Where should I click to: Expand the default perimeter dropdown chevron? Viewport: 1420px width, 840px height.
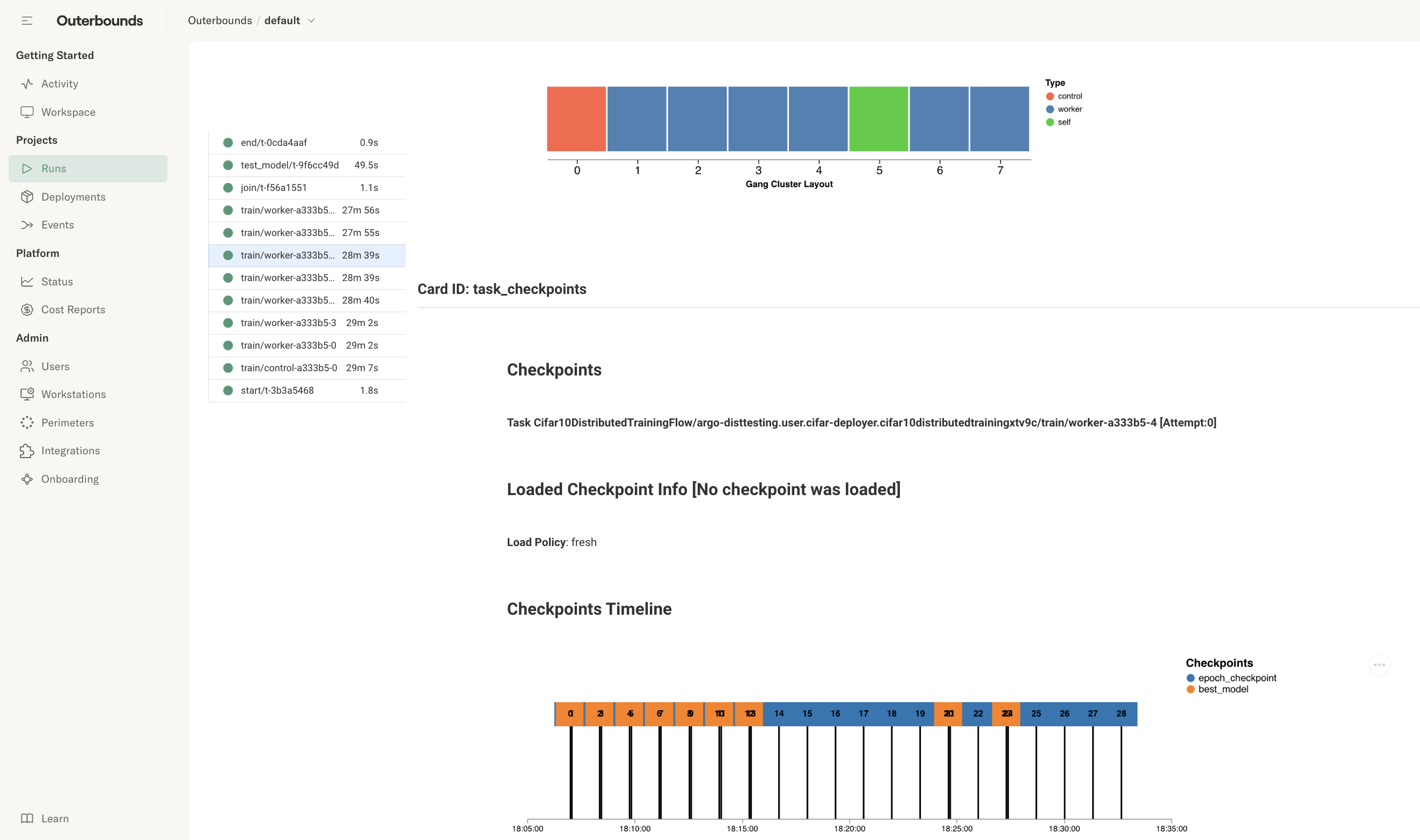click(311, 21)
